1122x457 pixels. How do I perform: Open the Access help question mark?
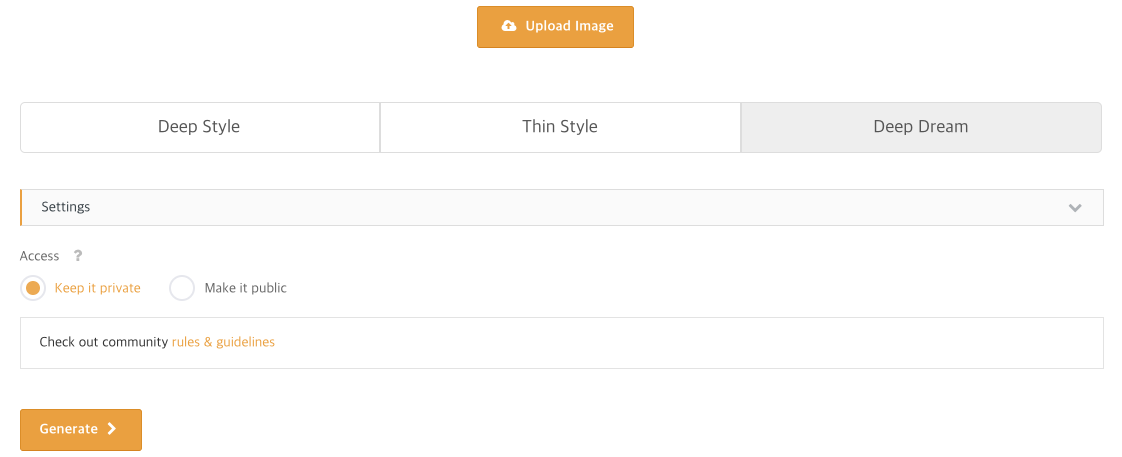coord(78,255)
